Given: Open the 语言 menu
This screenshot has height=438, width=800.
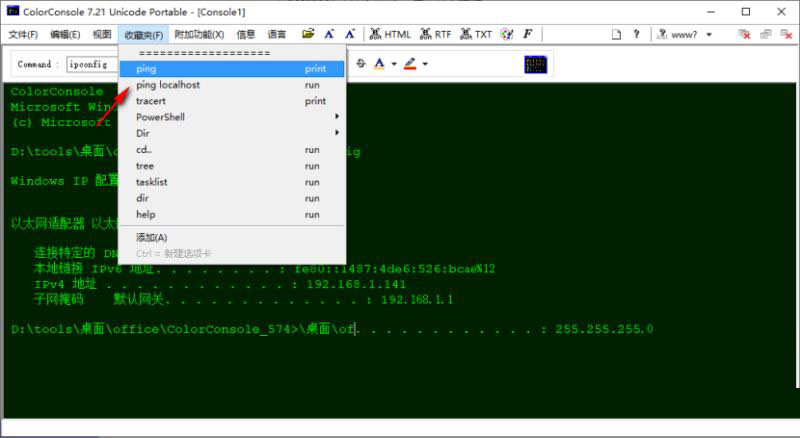Looking at the screenshot, I should tap(277, 35).
